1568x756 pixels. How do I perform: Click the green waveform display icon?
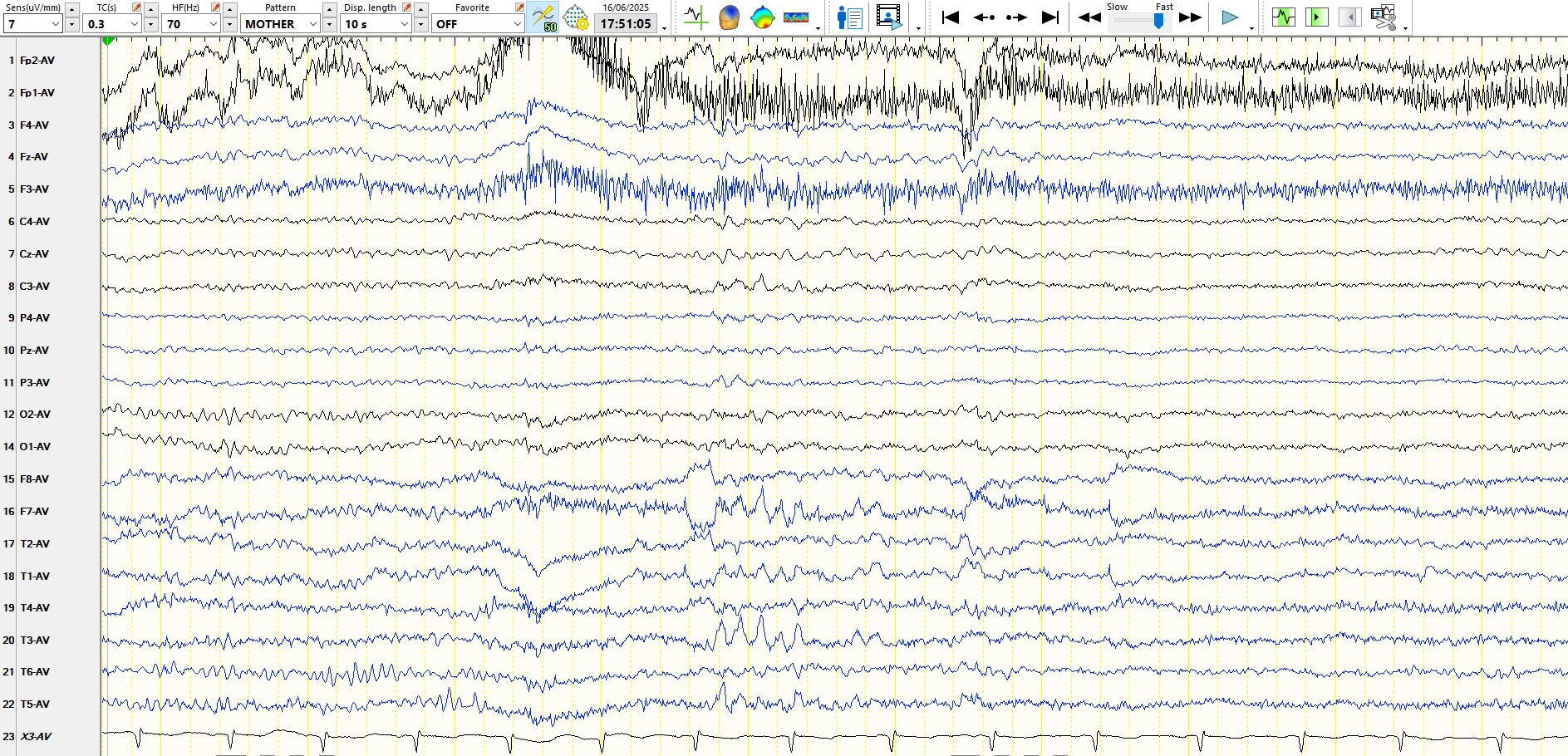coord(1284,17)
